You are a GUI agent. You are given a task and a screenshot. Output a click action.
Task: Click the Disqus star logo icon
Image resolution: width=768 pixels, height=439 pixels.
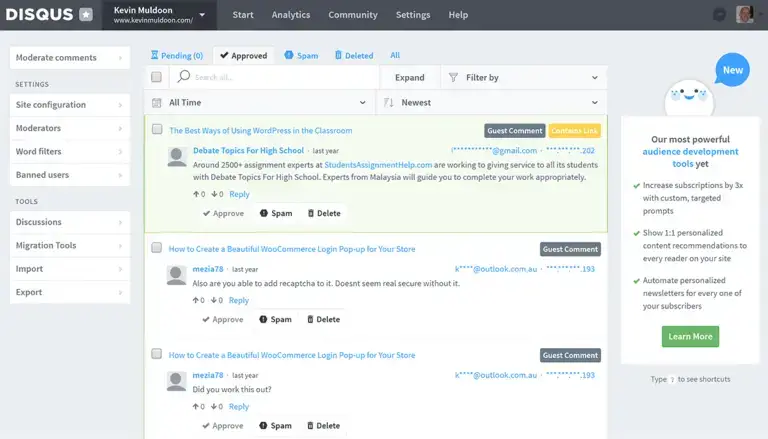point(86,15)
